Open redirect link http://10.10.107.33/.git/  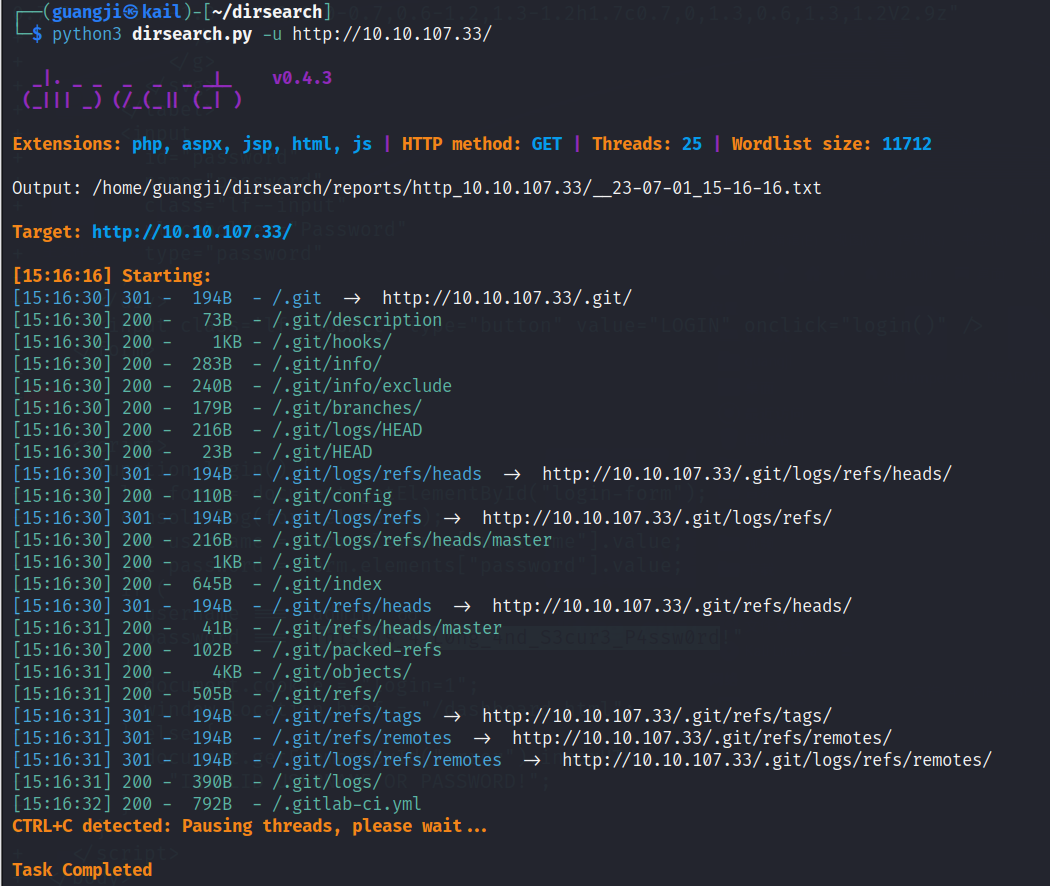click(x=507, y=298)
